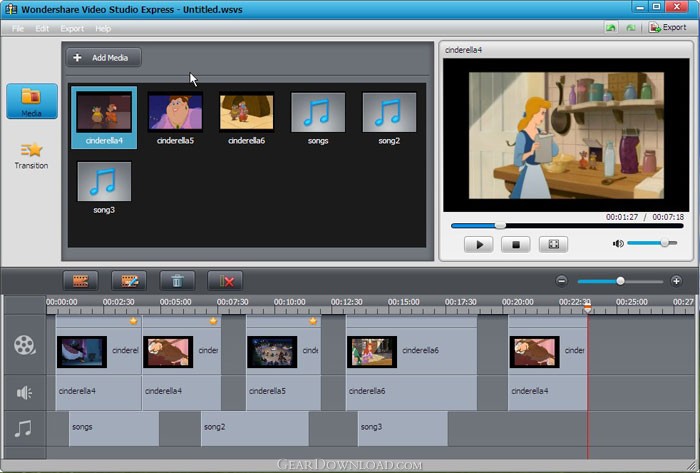
Task: Open the Edit menu
Action: (42, 29)
